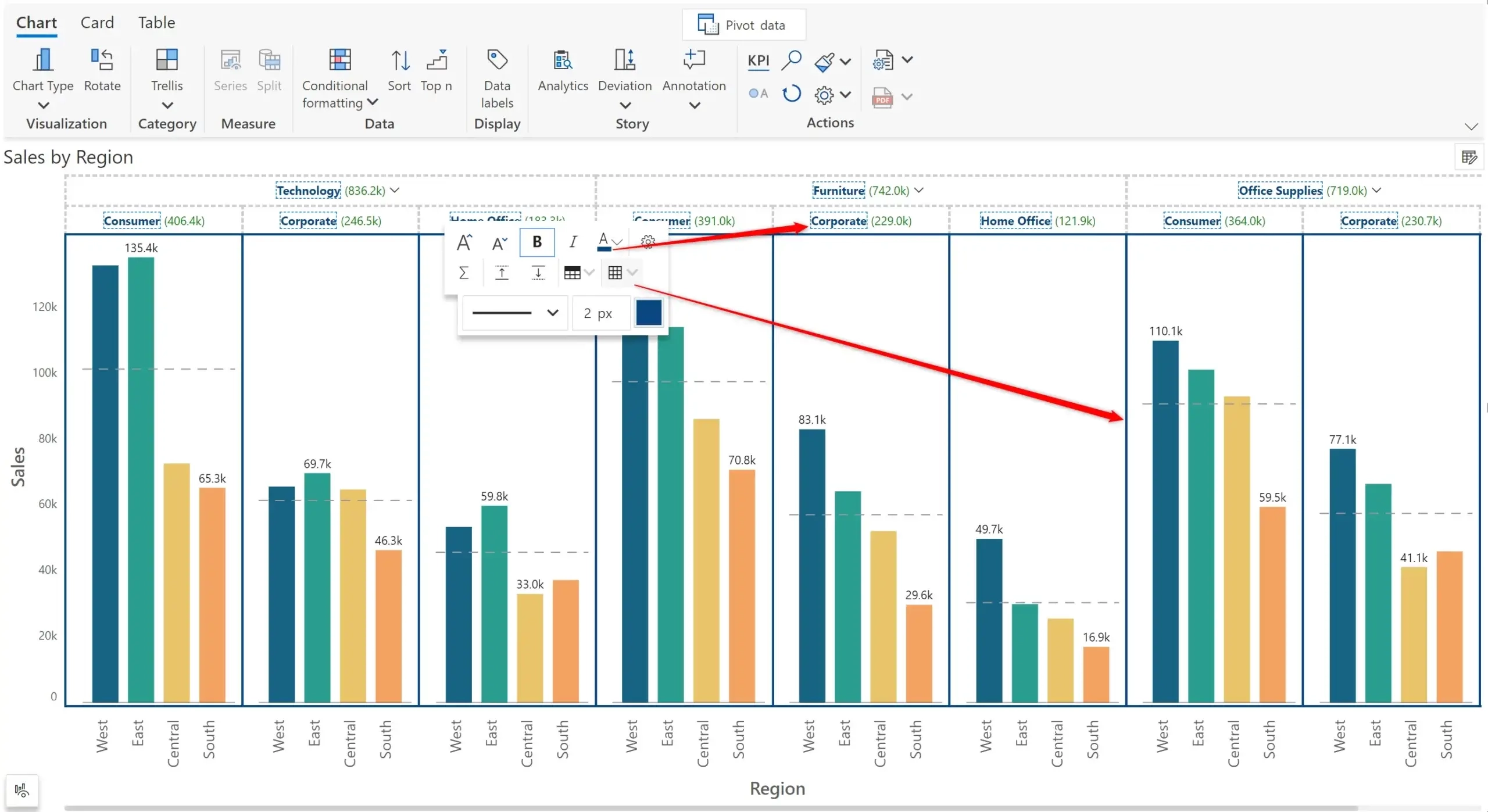Expand the Furniture (742.0k) header chevron
This screenshot has height=812, width=1488.
[x=918, y=190]
